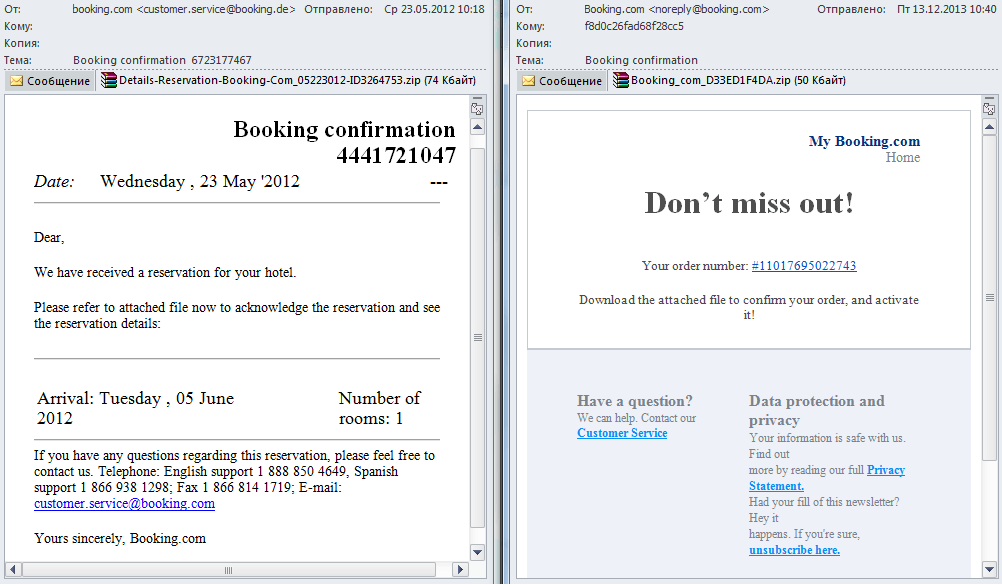The image size is (1002, 586).
Task: Click the Home text in right email
Action: point(902,157)
